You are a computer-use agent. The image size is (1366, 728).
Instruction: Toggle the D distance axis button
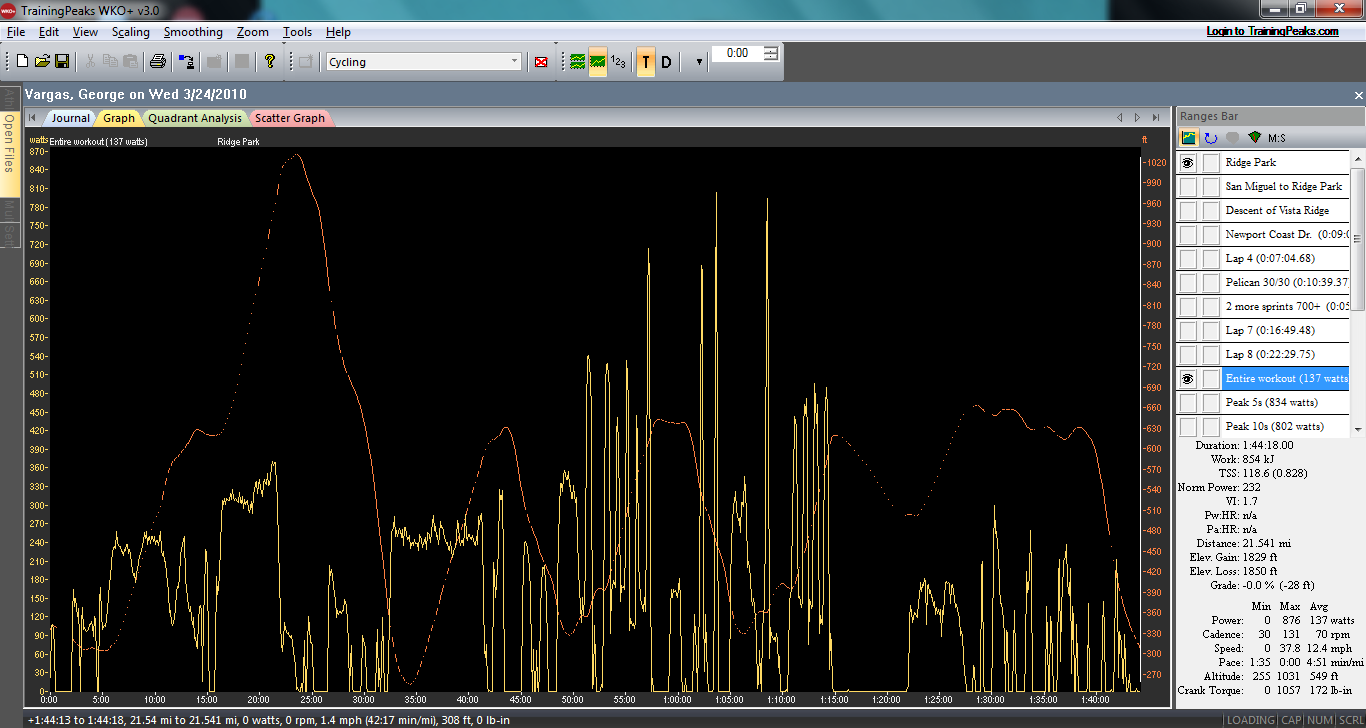click(x=666, y=62)
